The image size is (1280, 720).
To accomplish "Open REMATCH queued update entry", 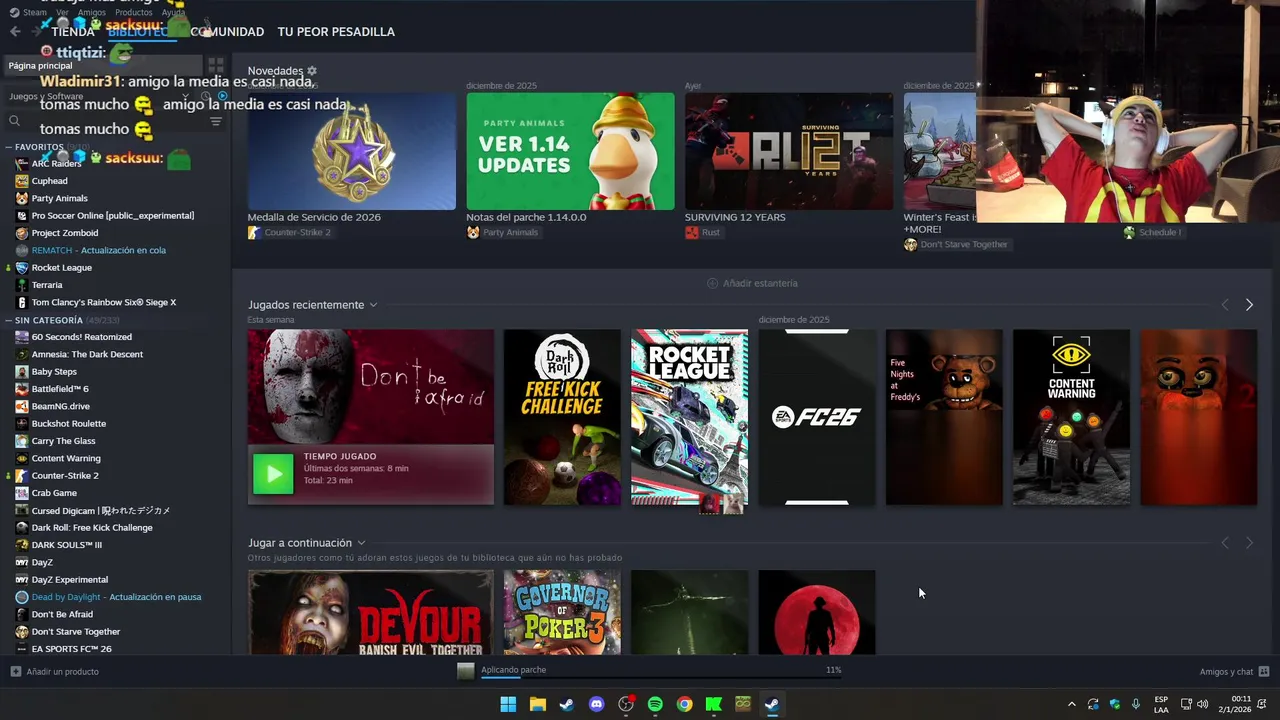I will coord(98,250).
